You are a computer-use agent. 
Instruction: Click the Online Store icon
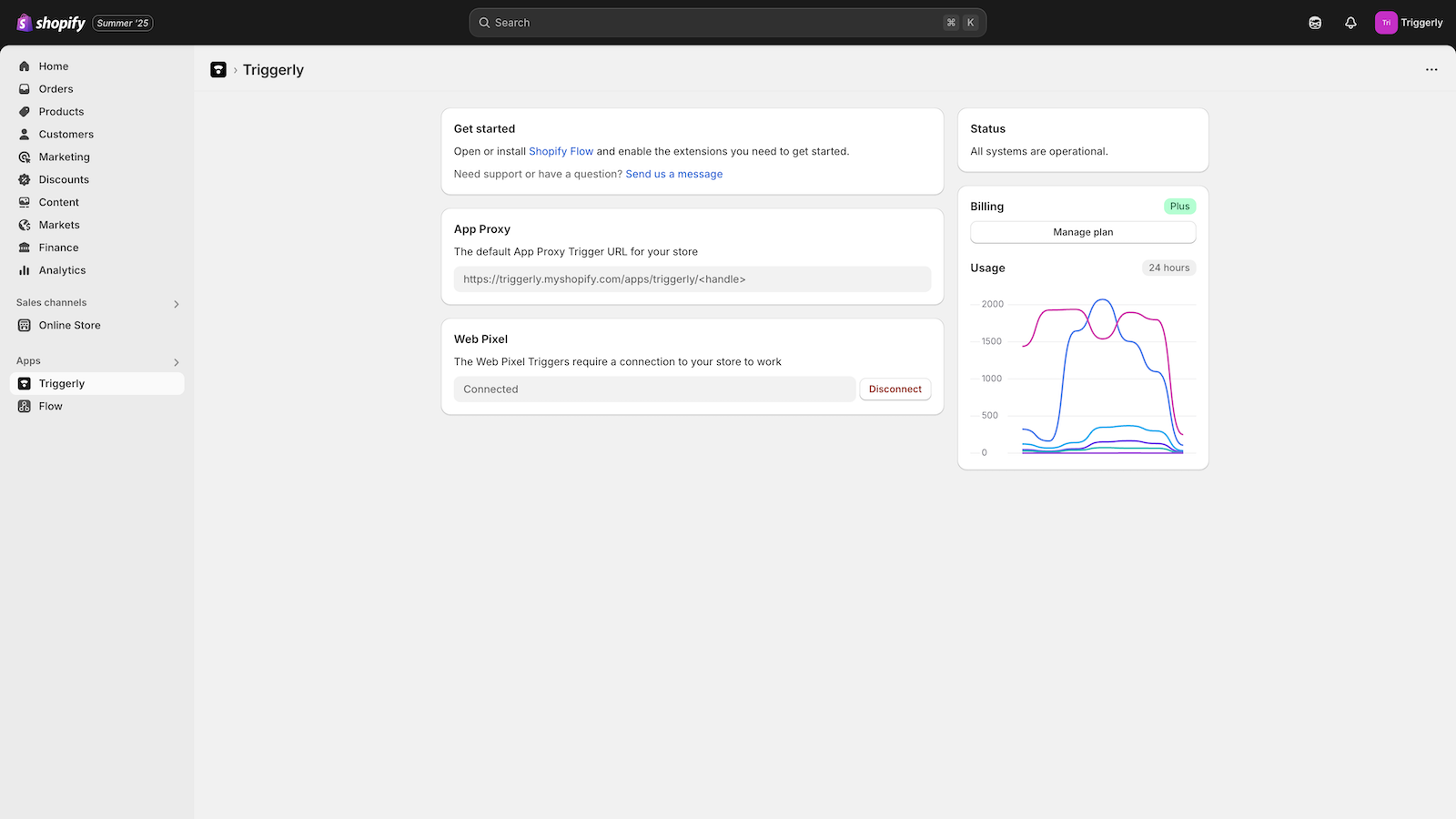[x=25, y=326]
